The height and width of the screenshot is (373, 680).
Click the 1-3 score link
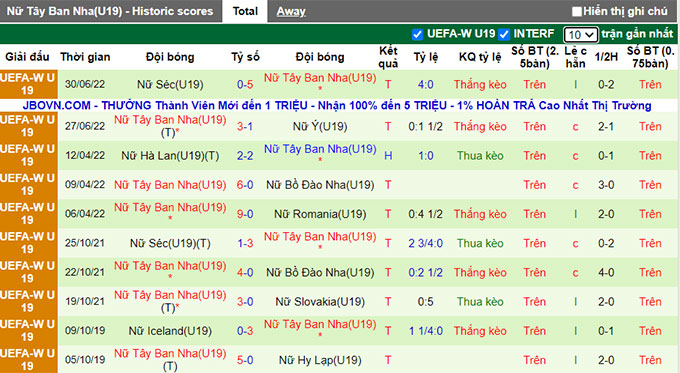coord(245,243)
